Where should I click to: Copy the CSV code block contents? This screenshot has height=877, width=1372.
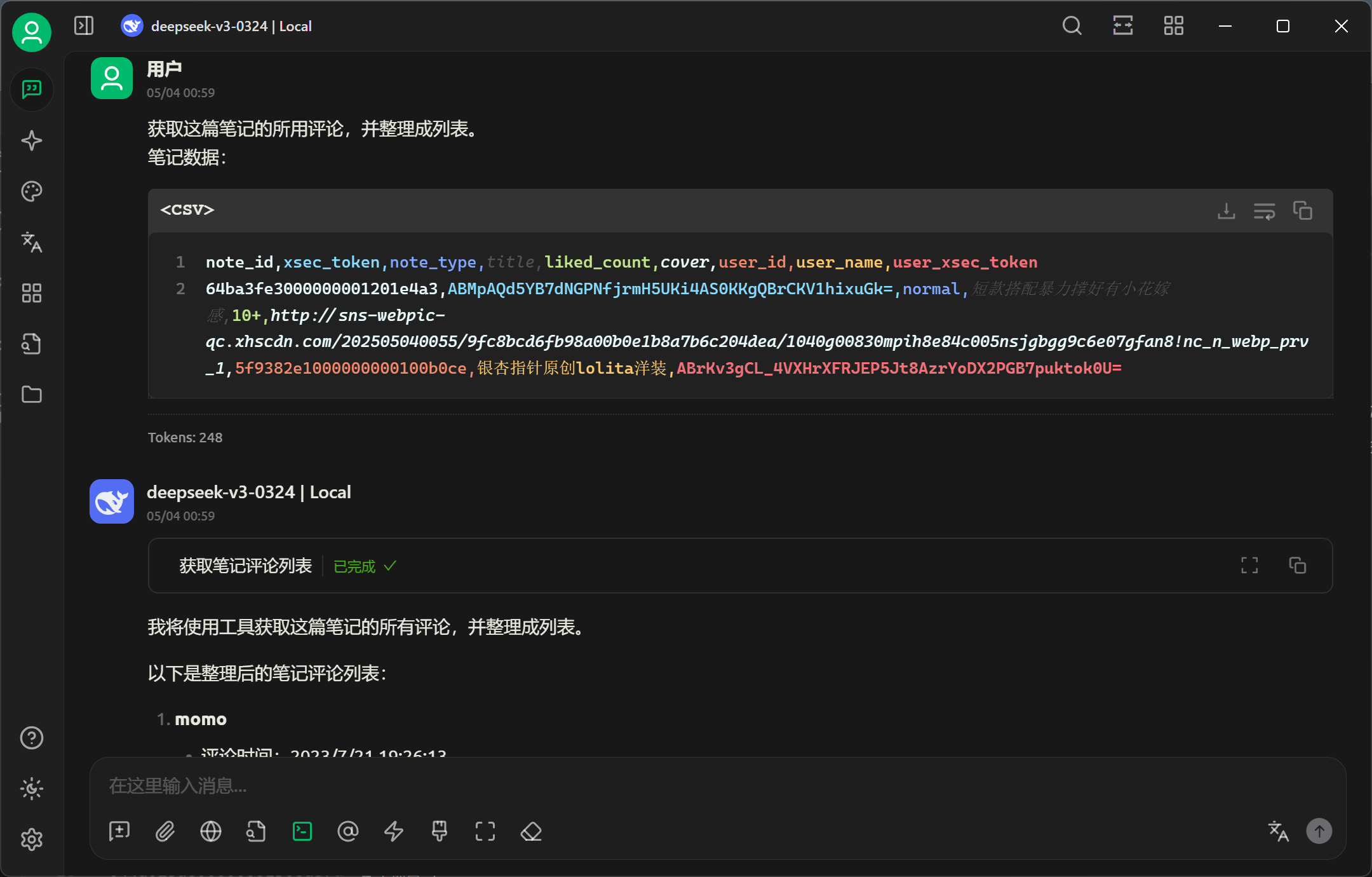(1302, 211)
